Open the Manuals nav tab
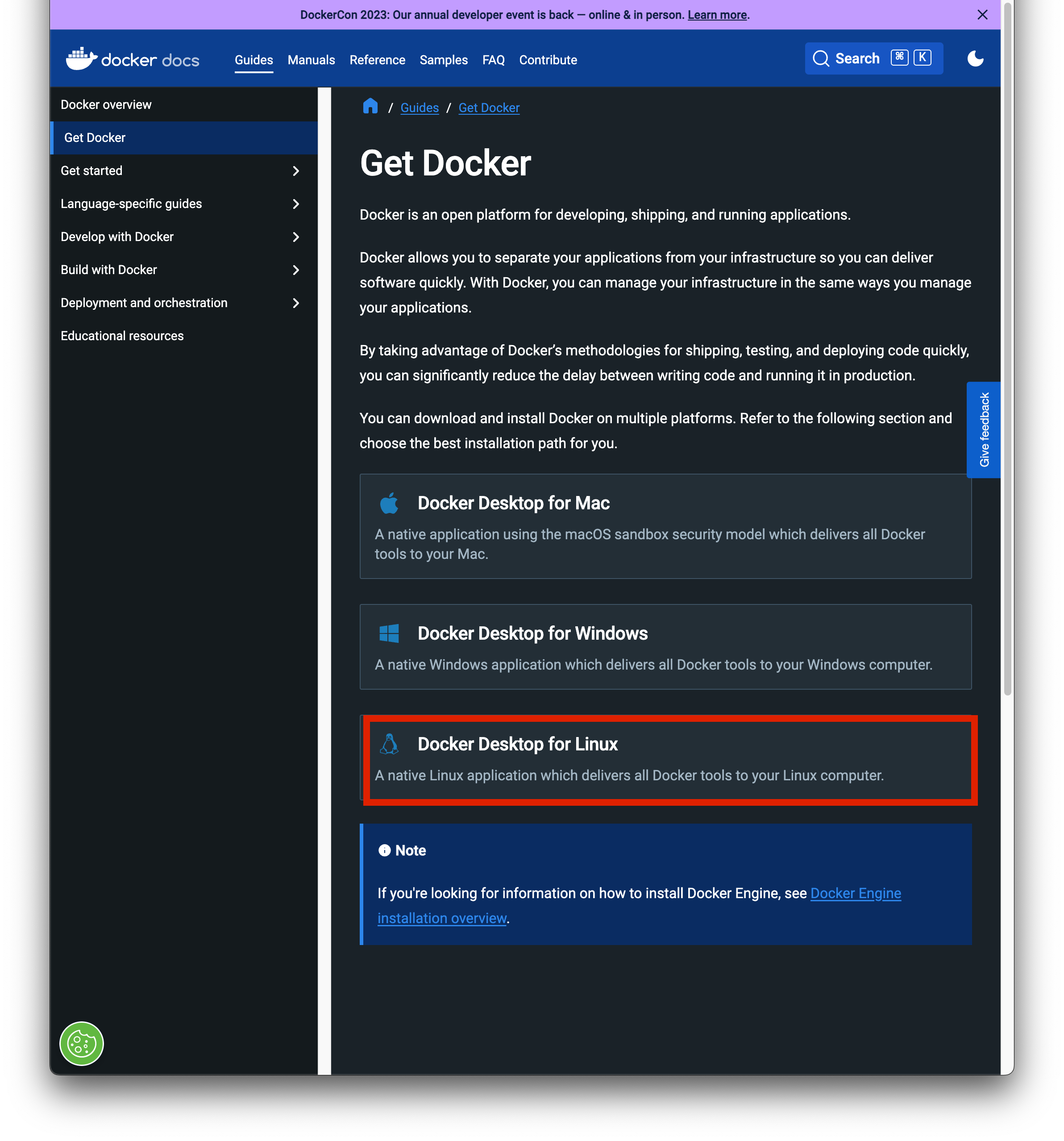1064x1141 pixels. click(x=311, y=60)
